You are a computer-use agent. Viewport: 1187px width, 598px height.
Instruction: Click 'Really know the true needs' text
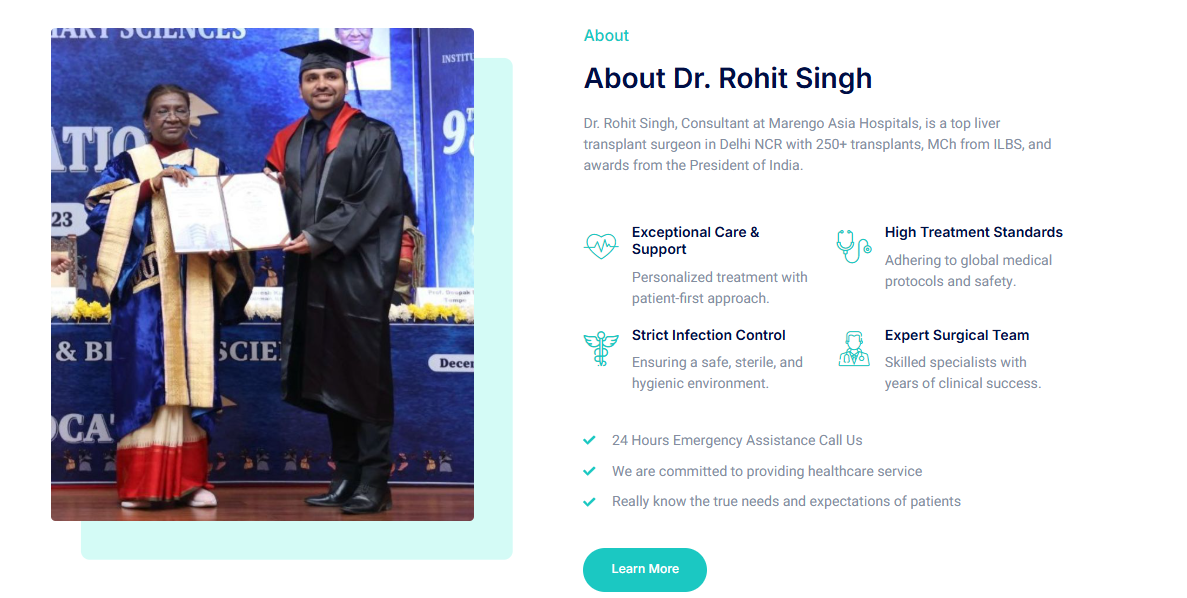coord(786,502)
